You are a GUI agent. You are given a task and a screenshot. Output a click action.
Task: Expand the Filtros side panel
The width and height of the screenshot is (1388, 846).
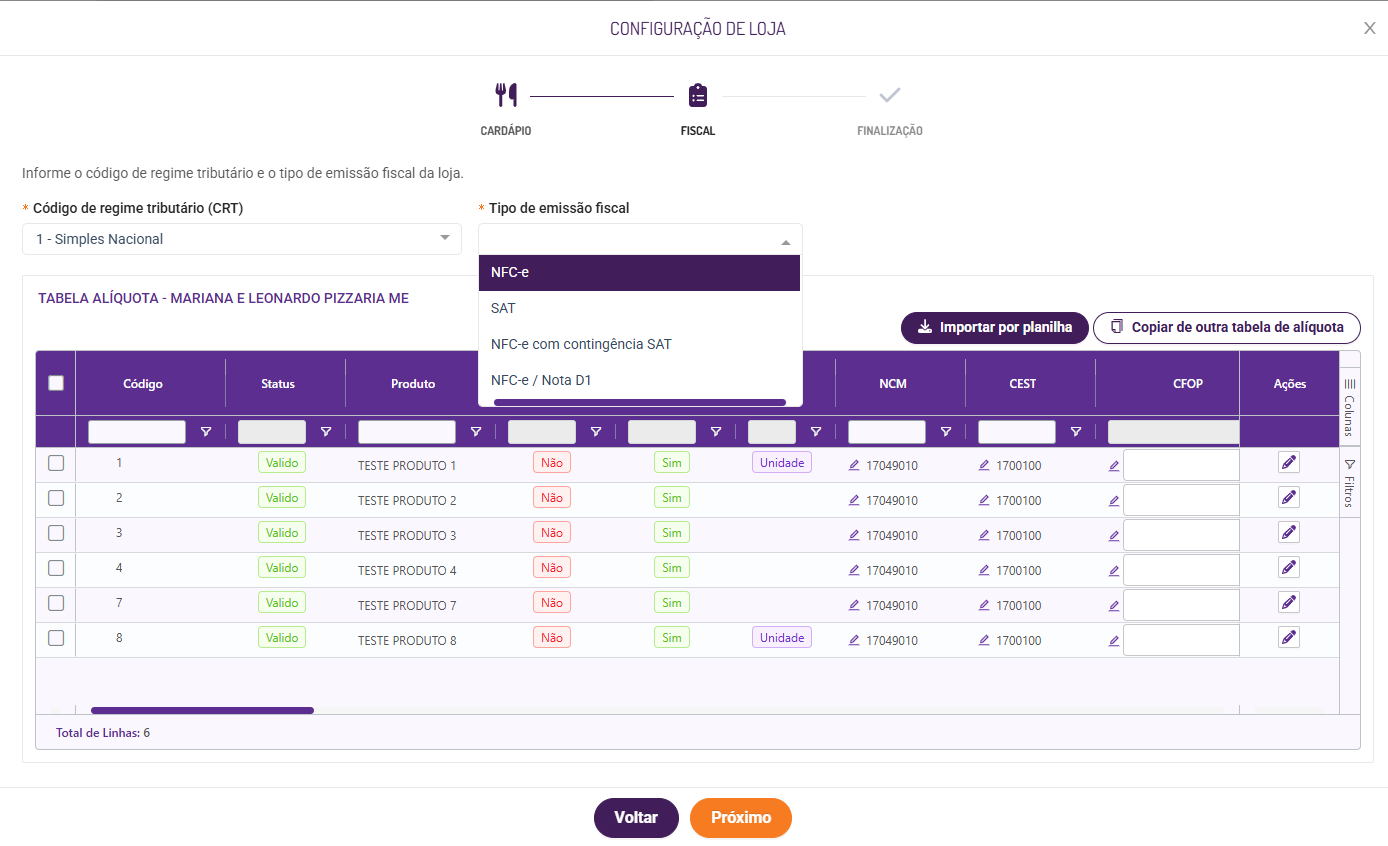click(1349, 482)
